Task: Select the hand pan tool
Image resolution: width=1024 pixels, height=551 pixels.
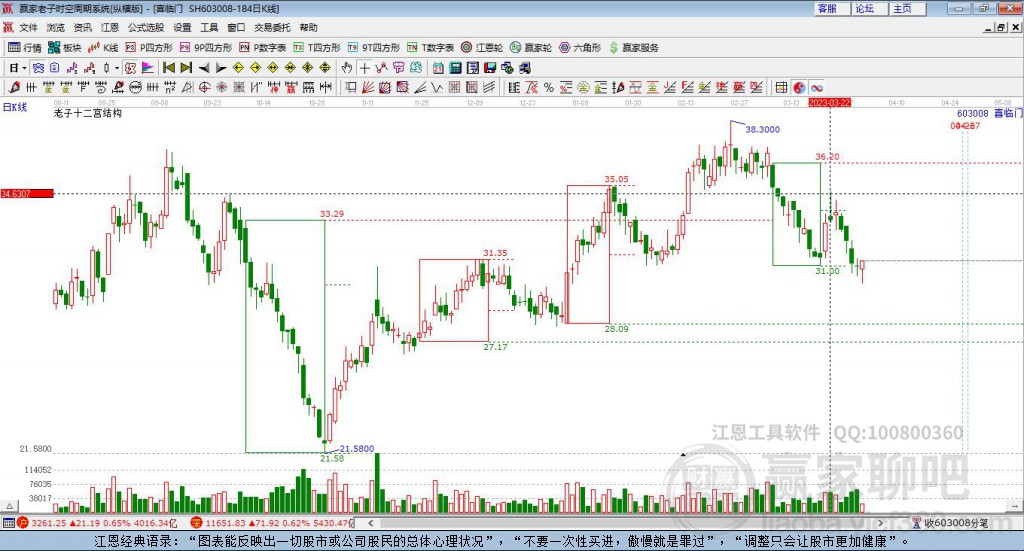Action: [347, 68]
